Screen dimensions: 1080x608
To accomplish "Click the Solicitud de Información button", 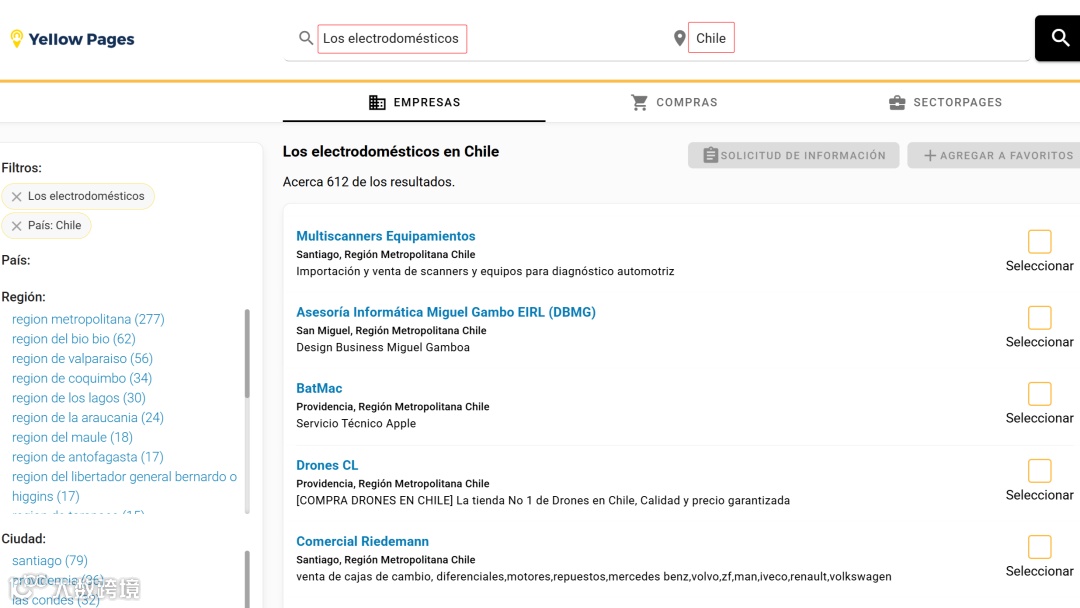I will coord(793,155).
